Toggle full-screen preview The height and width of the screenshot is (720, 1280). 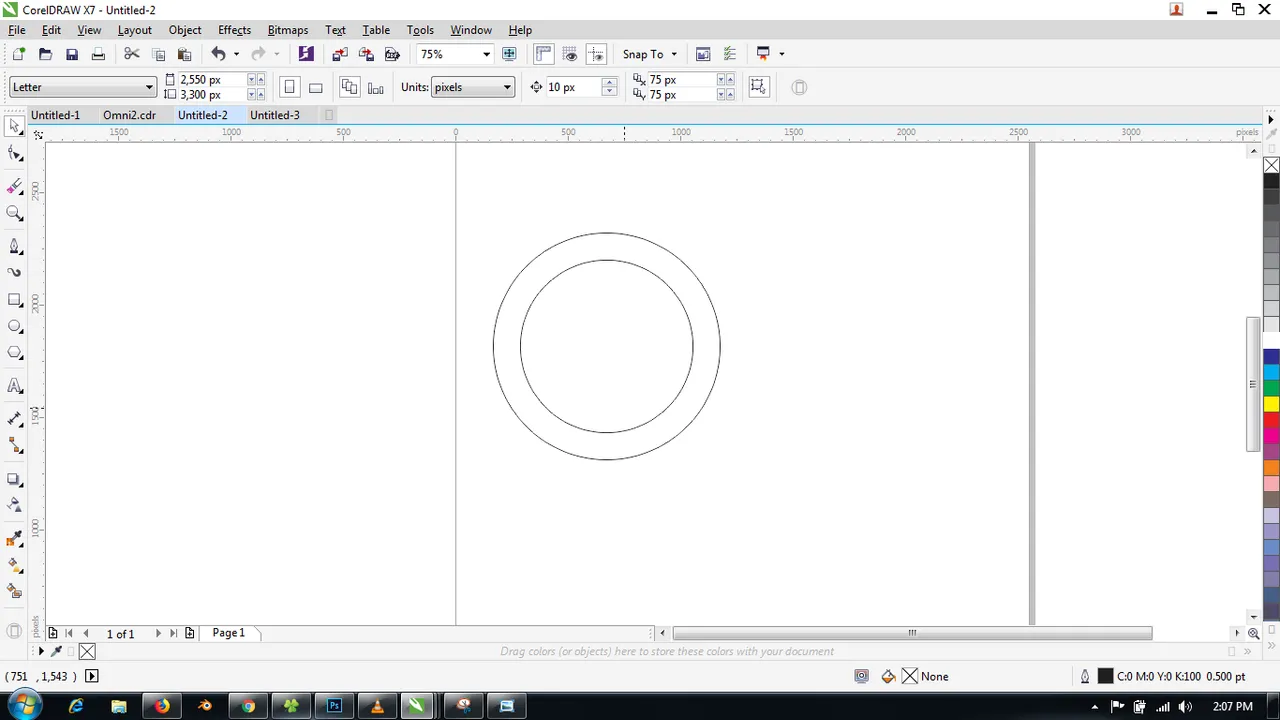click(509, 54)
